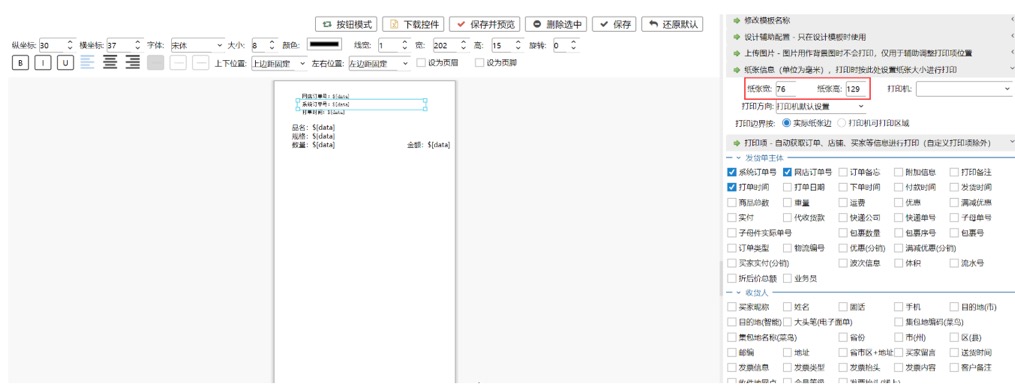Uncheck 系统订单号 checkbox

point(731,172)
